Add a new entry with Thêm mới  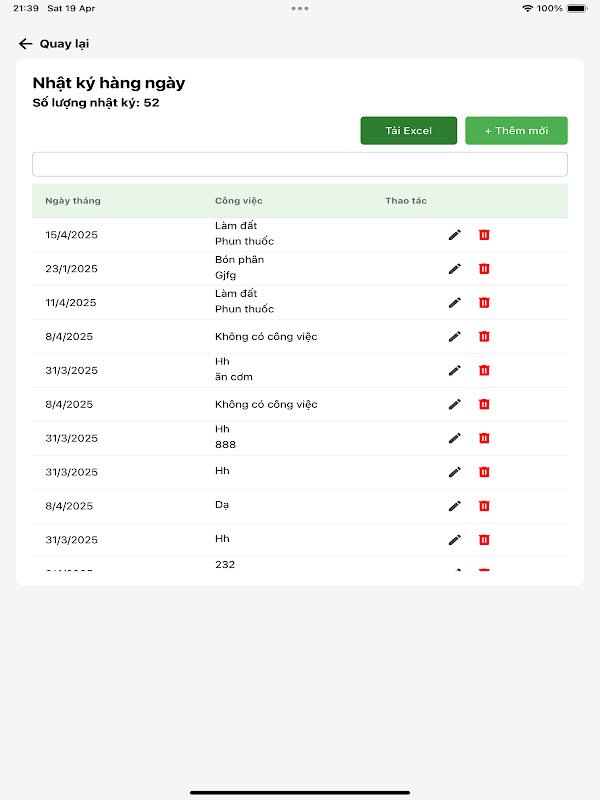pos(516,131)
